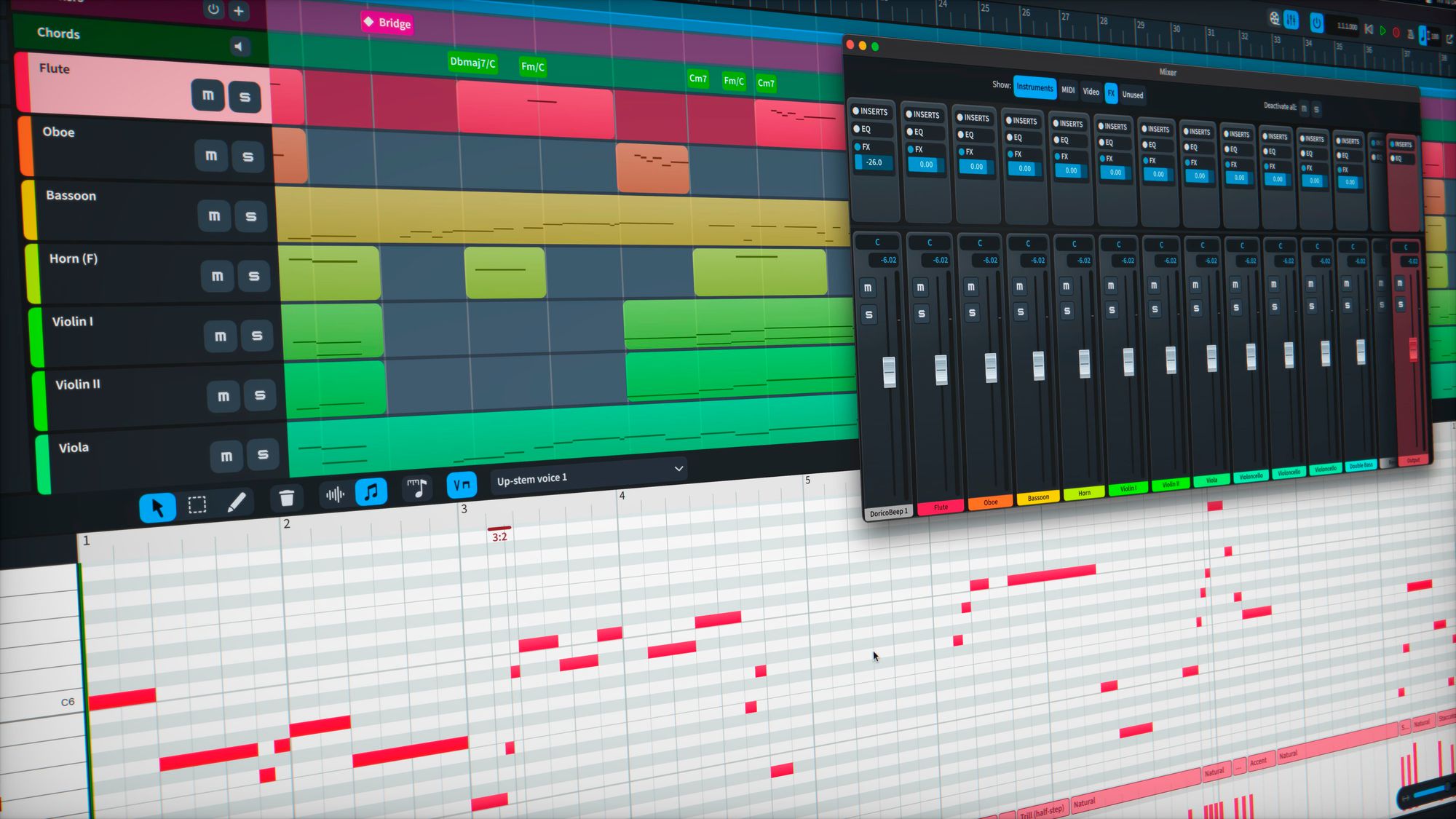Click the trash delete icon
The width and height of the screenshot is (1456, 819).
286,498
